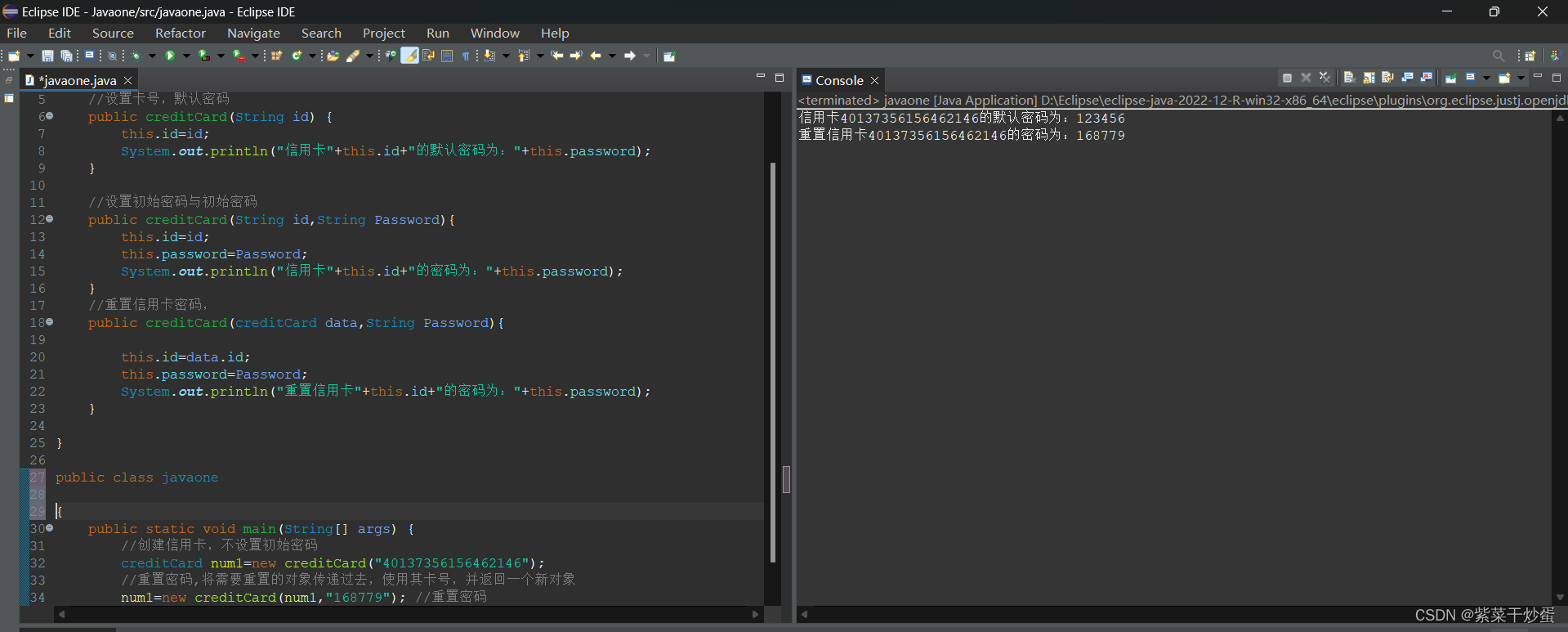Screen dimensions: 1568x632
Task: Click Console vertical scrollbar down arrow
Action: click(1560, 598)
